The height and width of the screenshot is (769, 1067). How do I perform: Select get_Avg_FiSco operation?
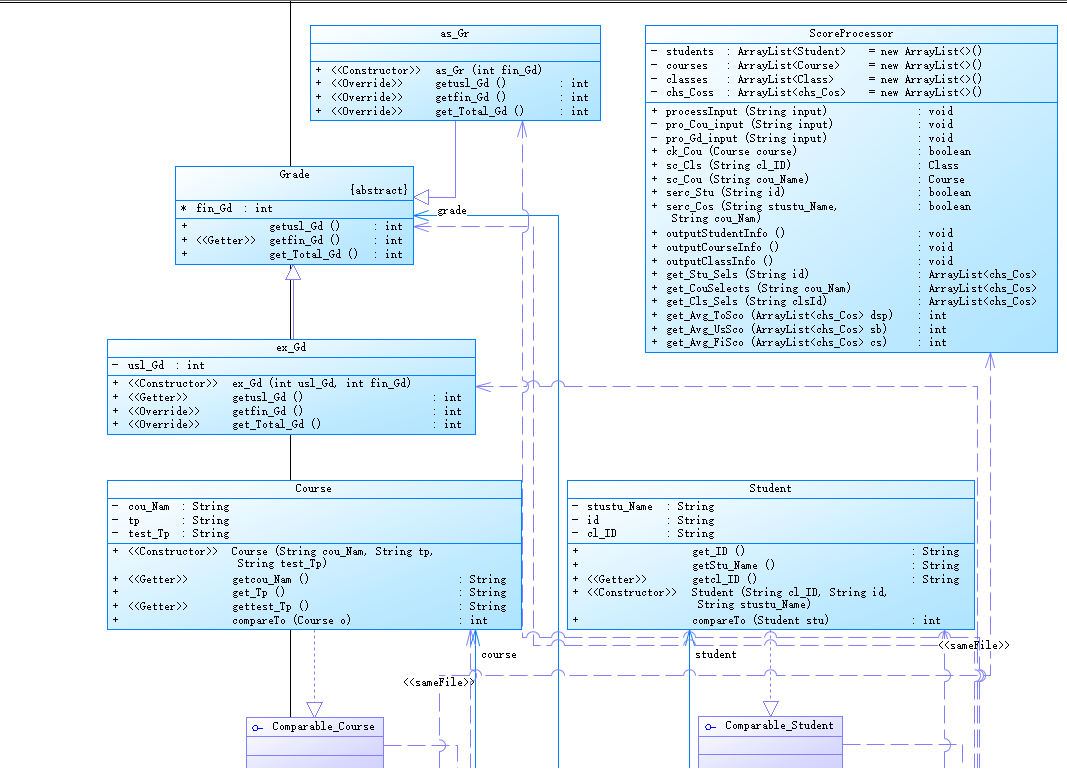tap(799, 342)
